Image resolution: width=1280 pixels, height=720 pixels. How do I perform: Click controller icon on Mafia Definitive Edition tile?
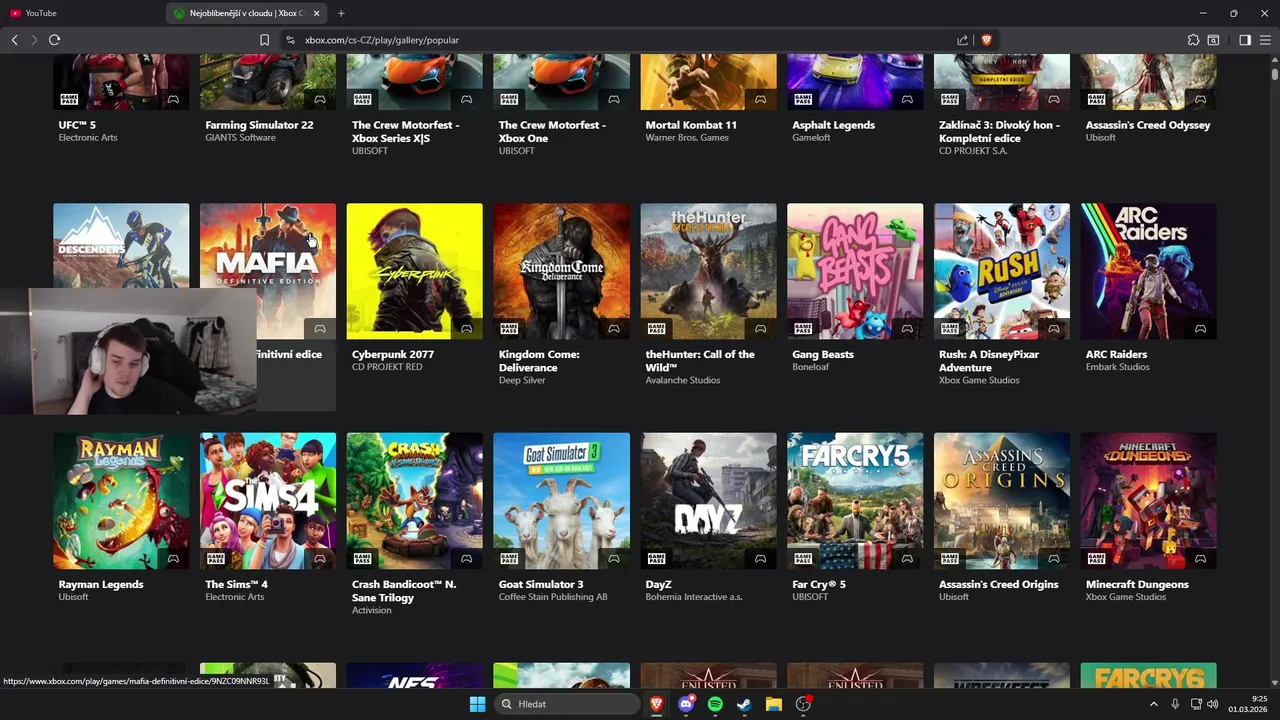(320, 329)
